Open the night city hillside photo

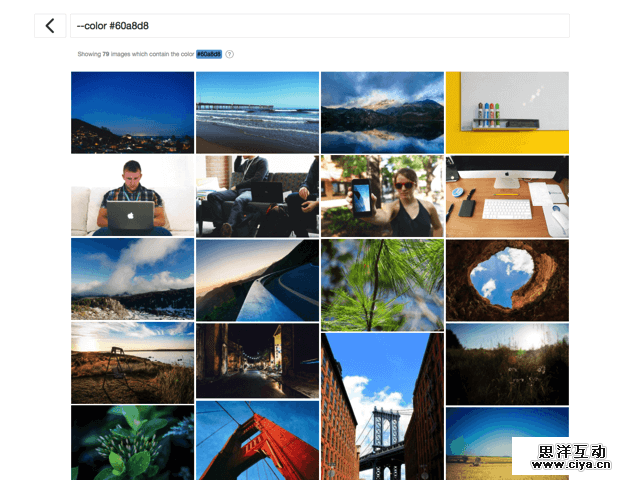click(132, 113)
